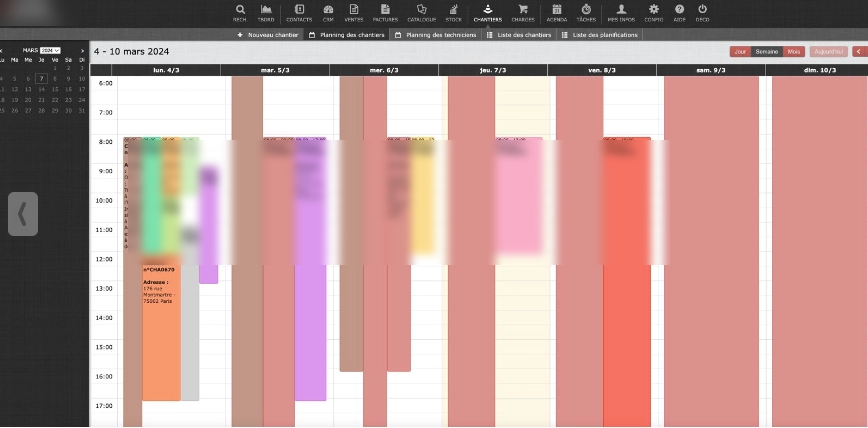
Task: Click the Aujourd'hui button
Action: pyautogui.click(x=829, y=51)
